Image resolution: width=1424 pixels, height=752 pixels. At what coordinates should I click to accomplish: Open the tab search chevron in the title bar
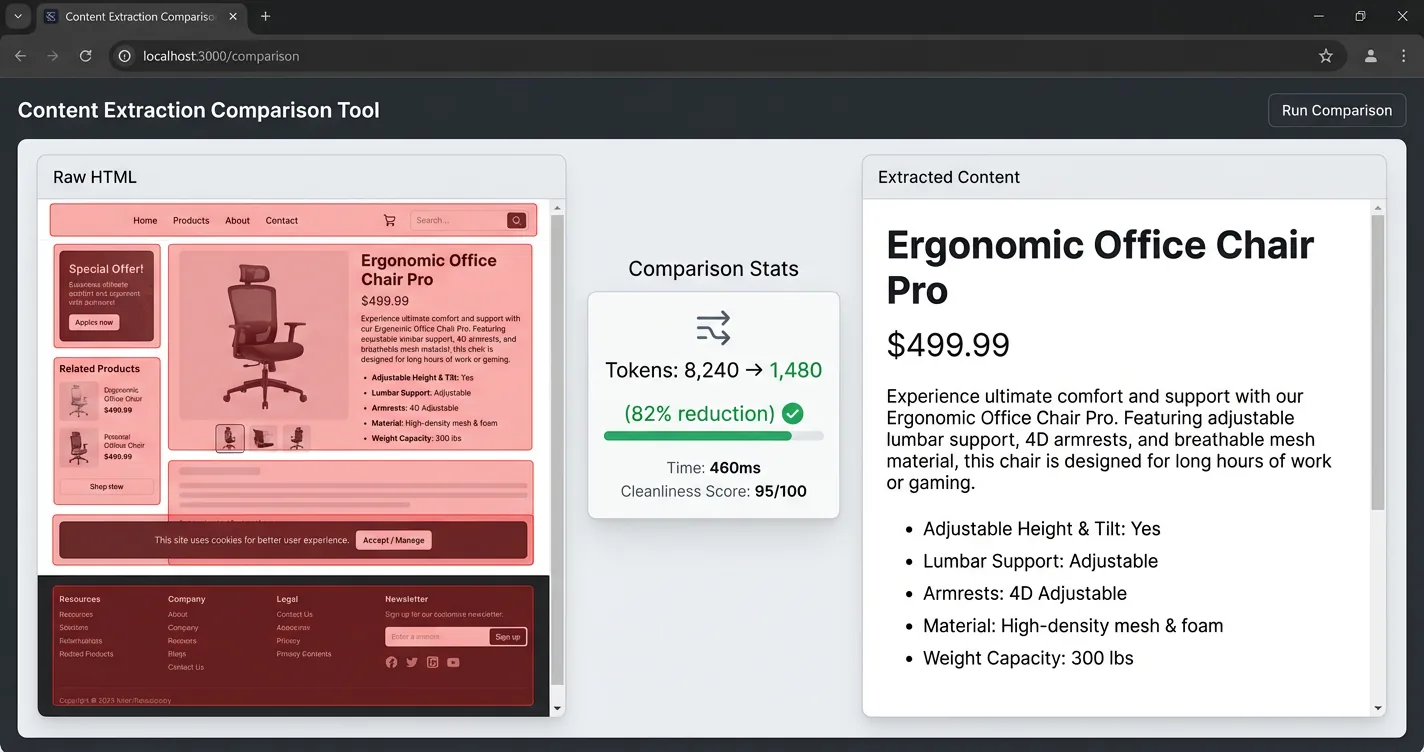(17, 16)
